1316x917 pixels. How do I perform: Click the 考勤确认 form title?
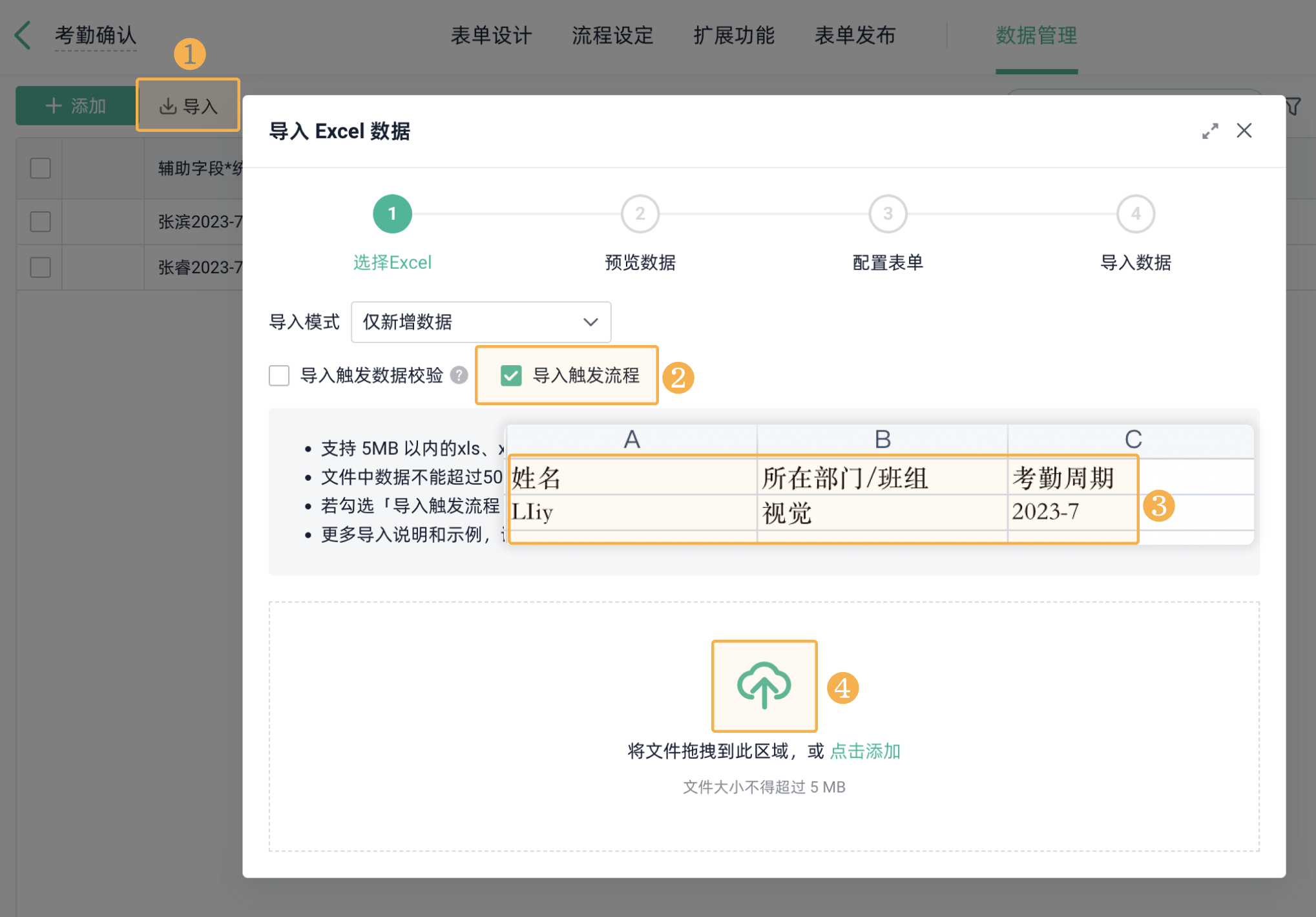click(96, 36)
